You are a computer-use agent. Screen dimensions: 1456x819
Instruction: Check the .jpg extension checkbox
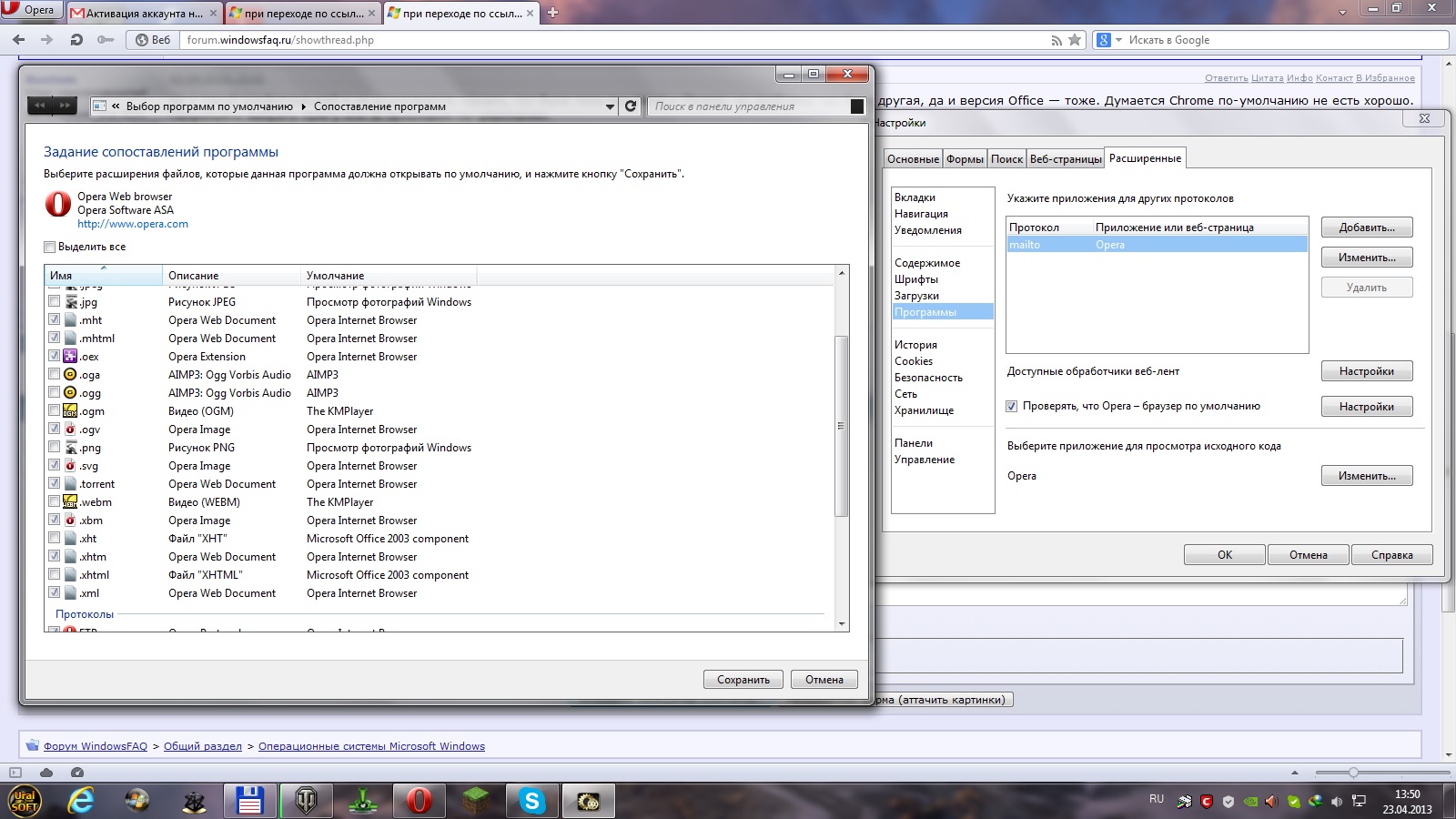click(54, 301)
